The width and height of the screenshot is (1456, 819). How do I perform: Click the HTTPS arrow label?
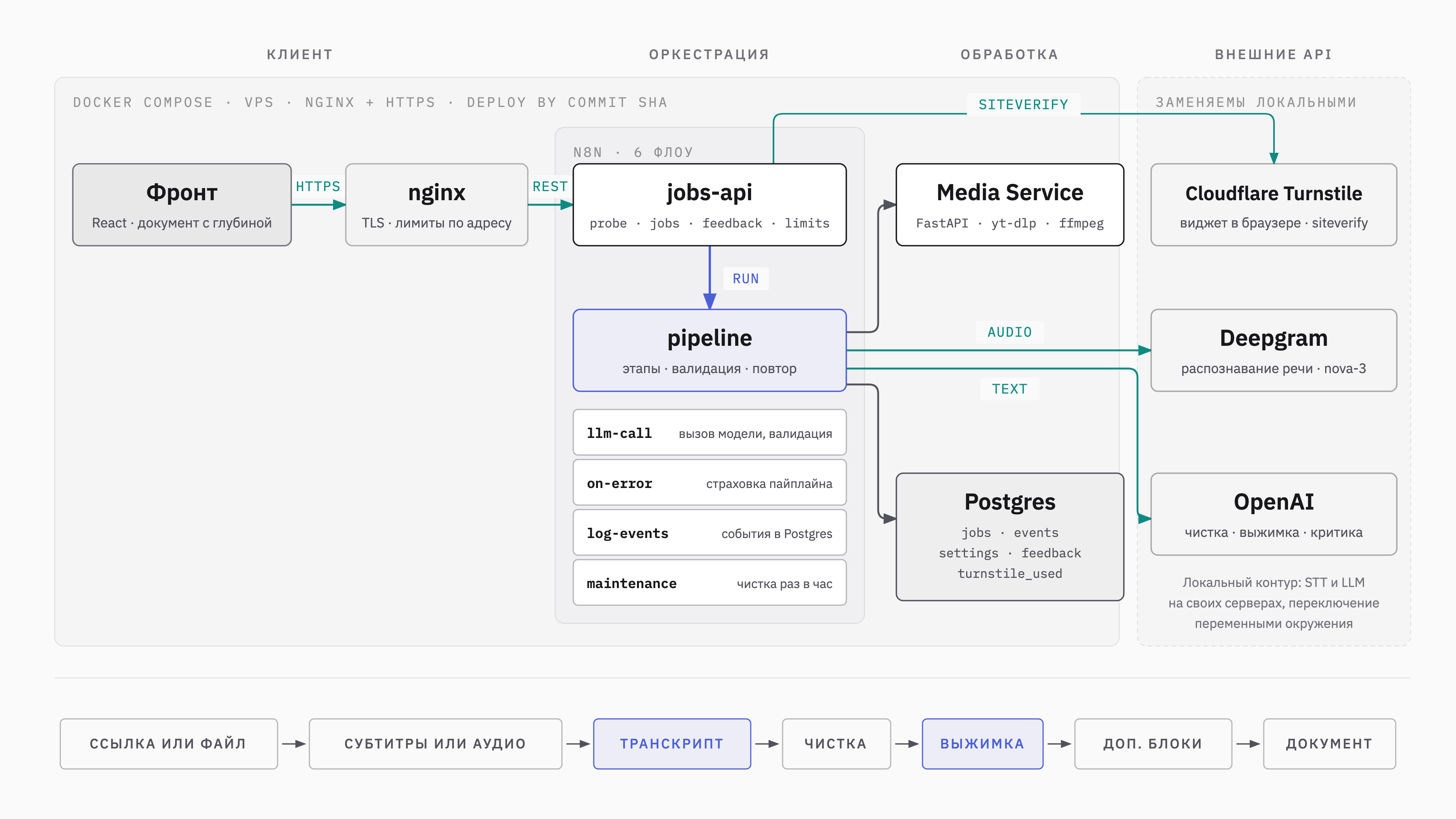pos(318,187)
